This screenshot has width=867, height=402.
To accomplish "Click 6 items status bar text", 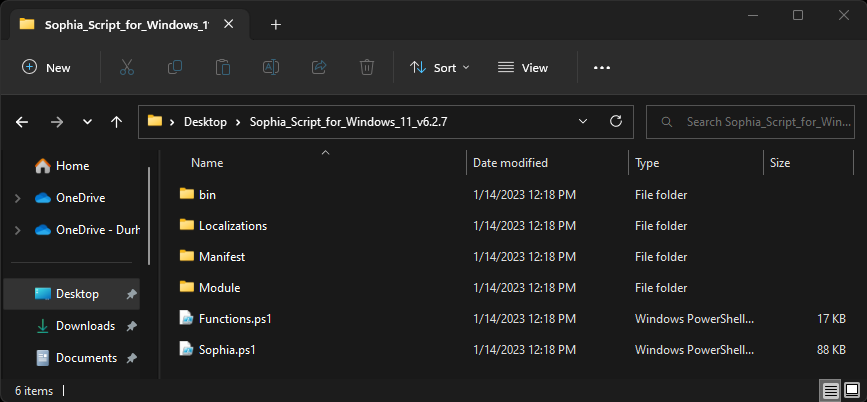I will pos(34,391).
